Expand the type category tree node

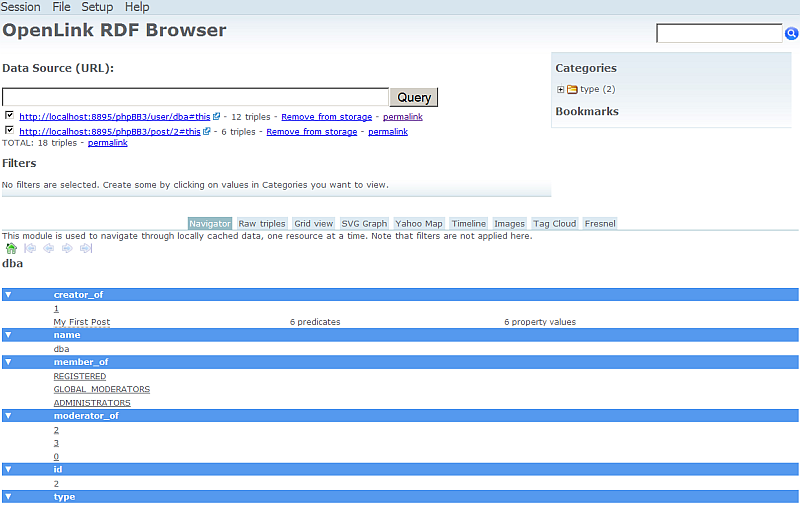tap(560, 90)
